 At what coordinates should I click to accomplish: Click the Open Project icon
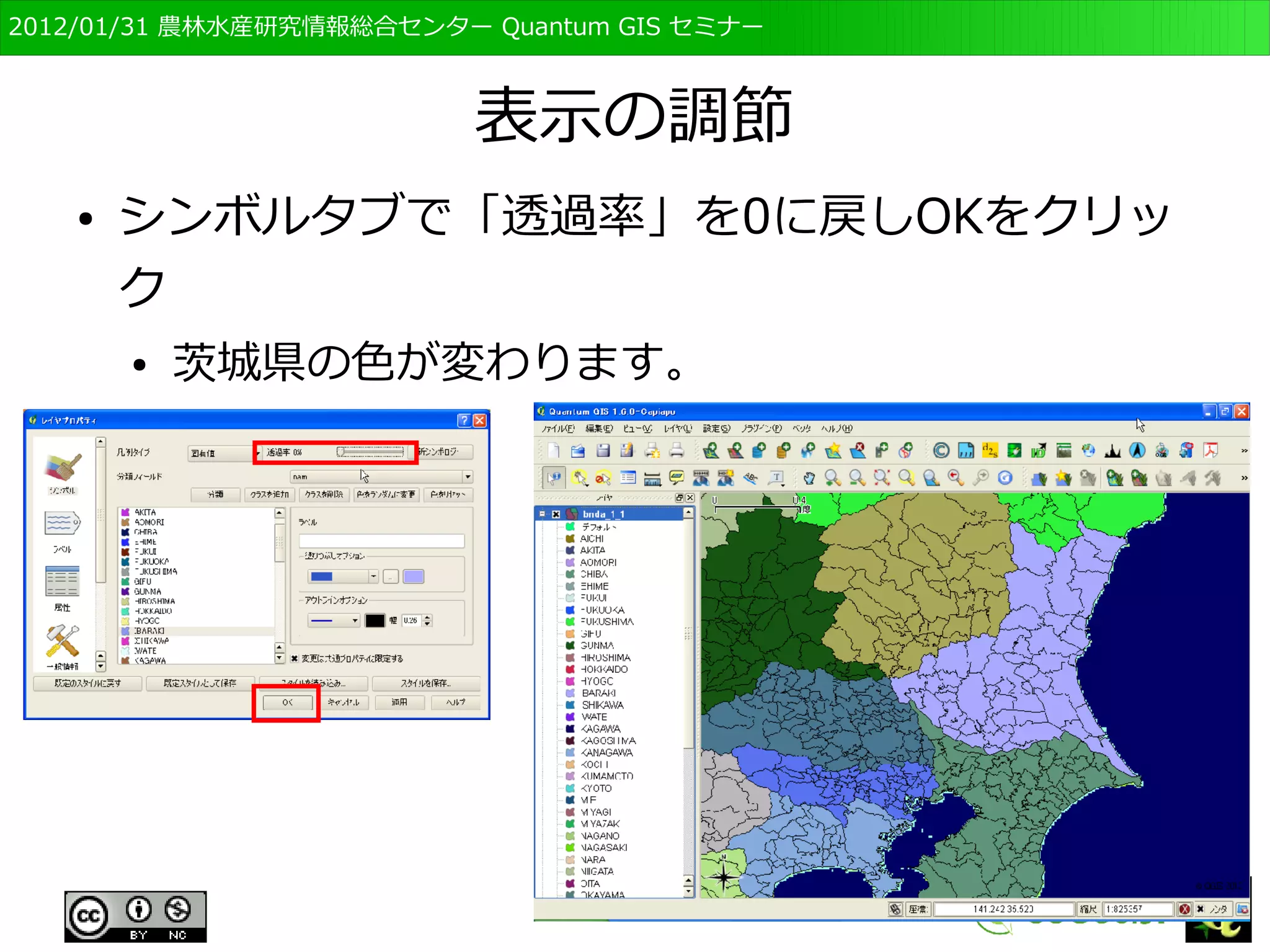click(x=578, y=451)
